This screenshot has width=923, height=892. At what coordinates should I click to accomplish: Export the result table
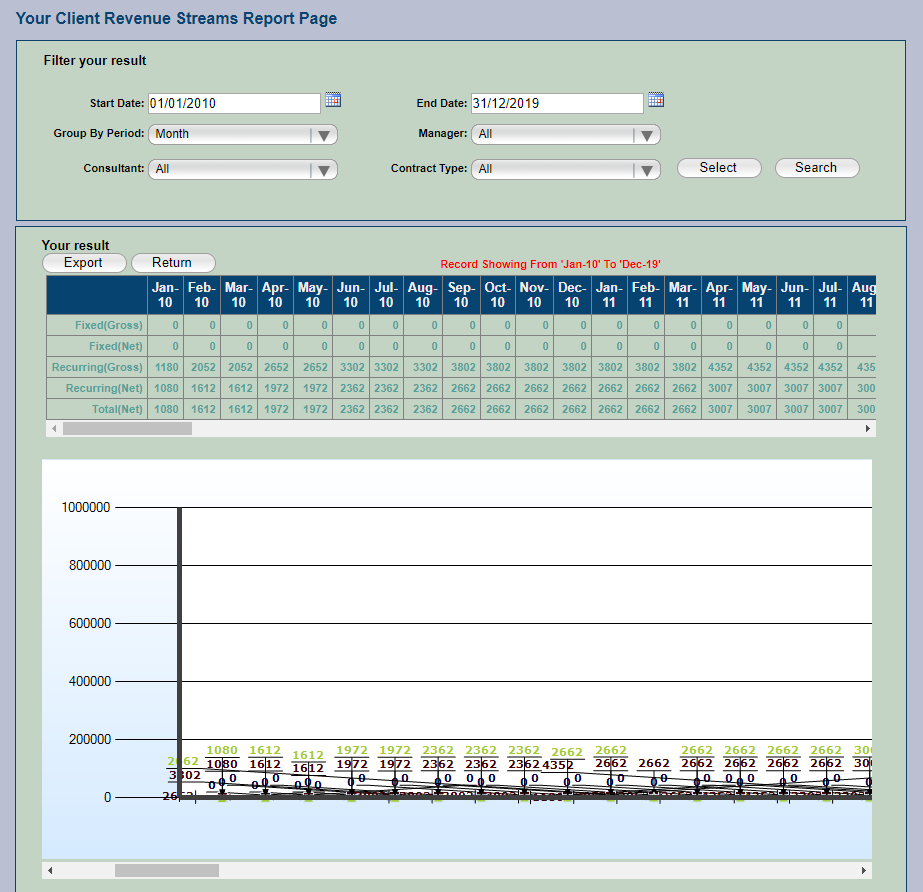coord(84,263)
